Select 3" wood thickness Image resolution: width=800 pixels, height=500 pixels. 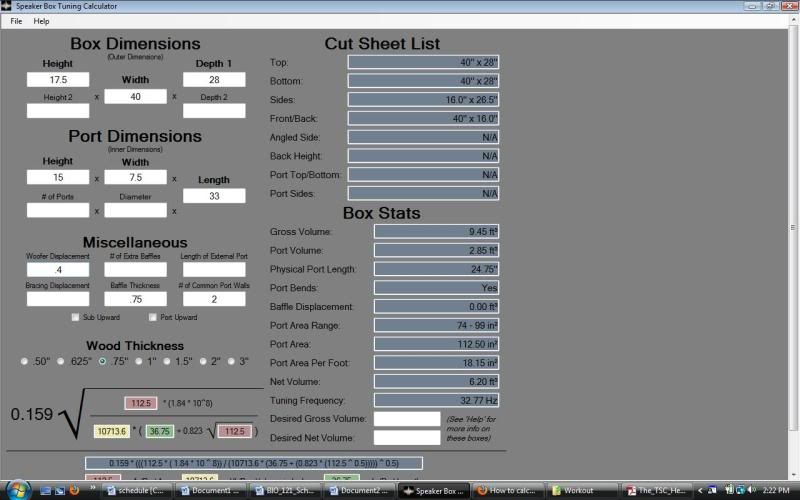[231, 361]
